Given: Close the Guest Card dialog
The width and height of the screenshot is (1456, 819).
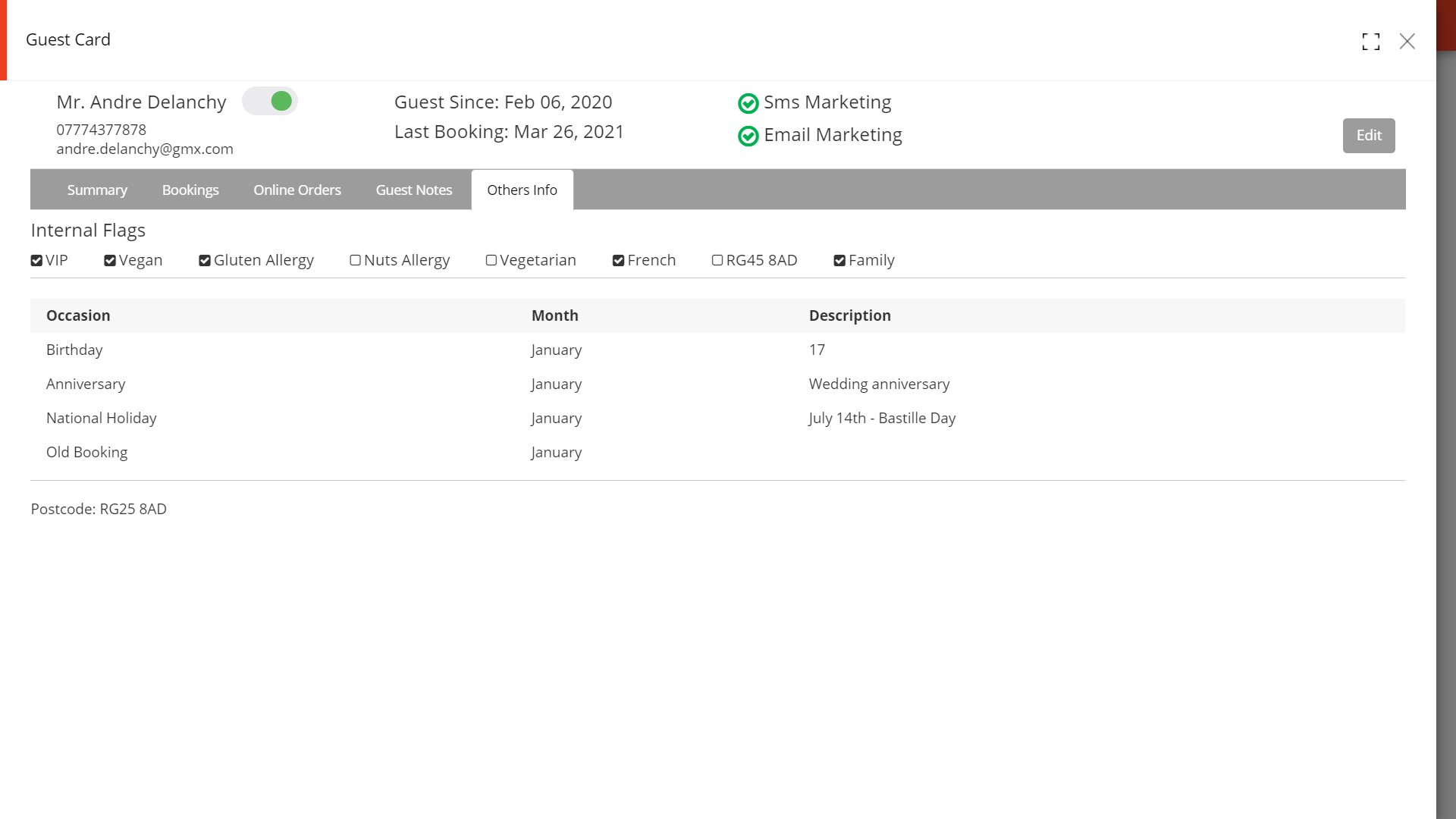Looking at the screenshot, I should pos(1407,41).
